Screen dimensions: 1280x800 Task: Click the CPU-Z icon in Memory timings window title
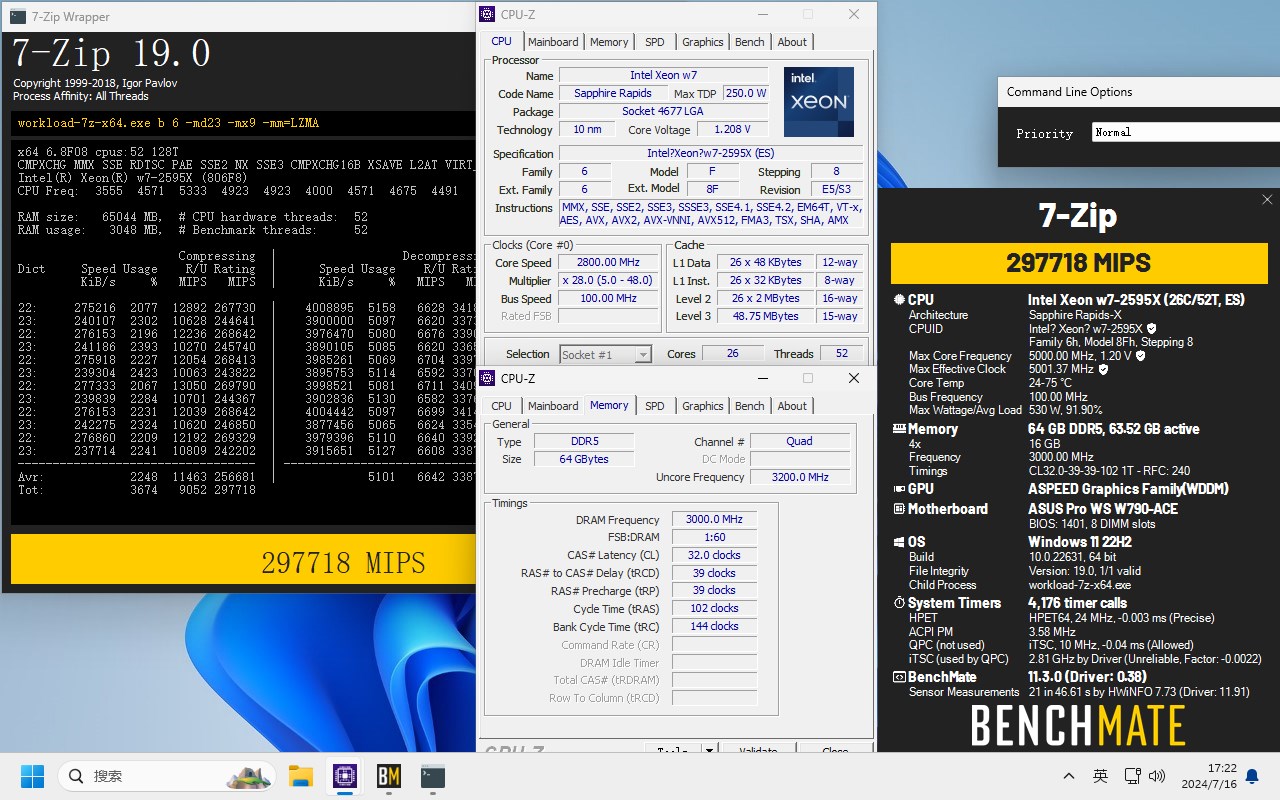pyautogui.click(x=487, y=378)
